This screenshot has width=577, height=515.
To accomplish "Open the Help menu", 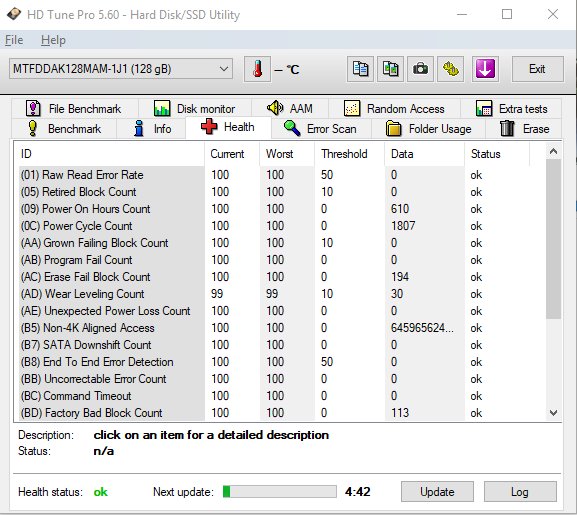I will pos(53,40).
